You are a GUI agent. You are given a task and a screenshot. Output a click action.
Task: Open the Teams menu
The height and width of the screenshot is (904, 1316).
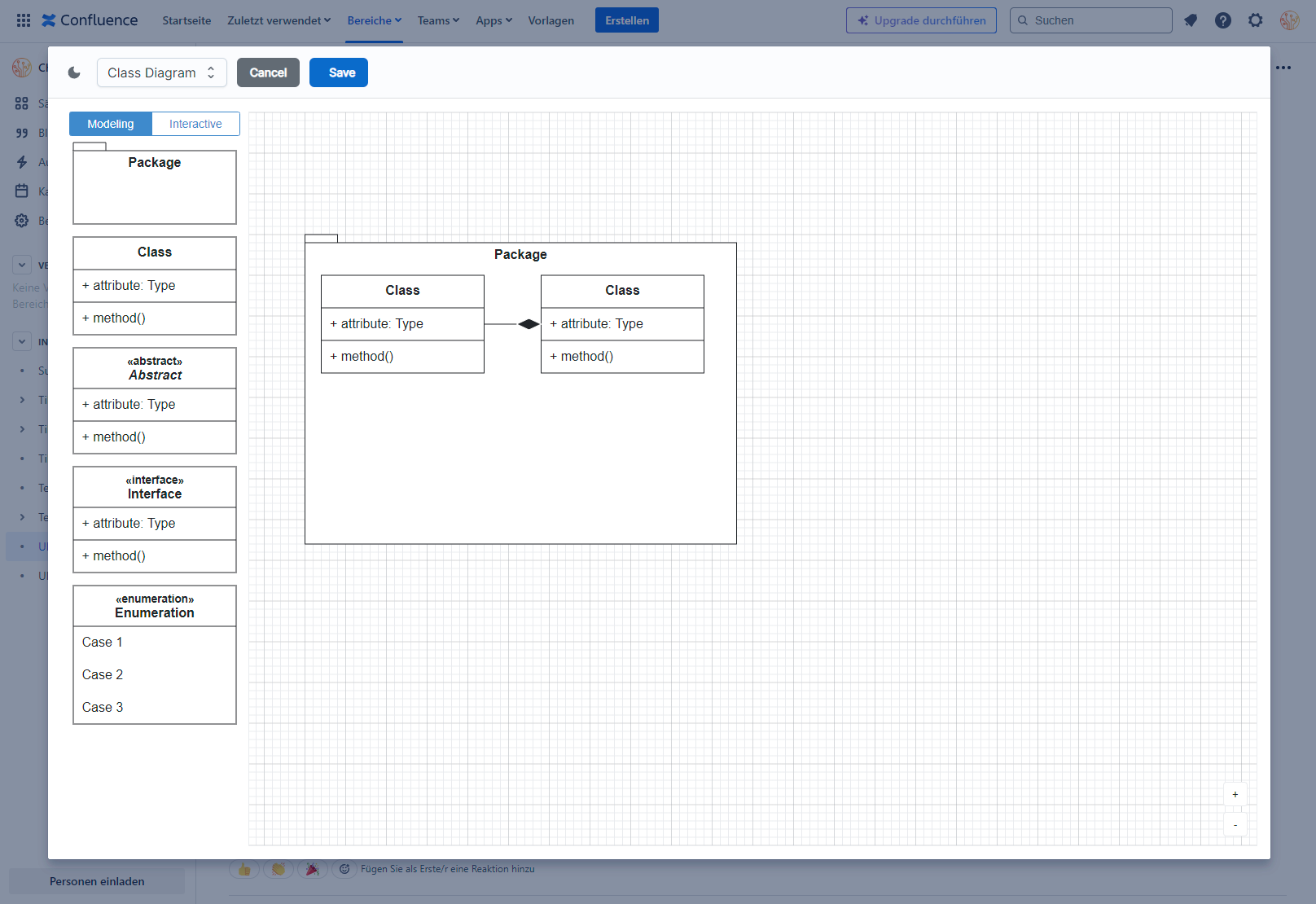438,20
